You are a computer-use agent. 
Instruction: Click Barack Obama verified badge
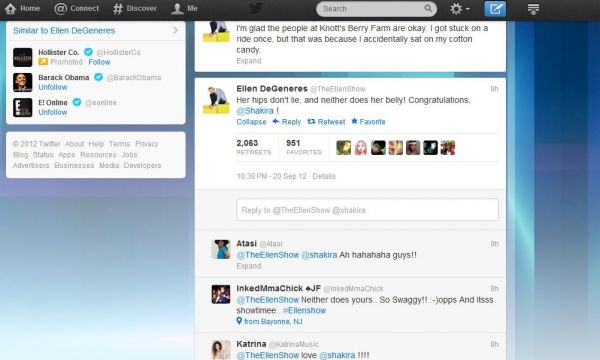tap(98, 77)
